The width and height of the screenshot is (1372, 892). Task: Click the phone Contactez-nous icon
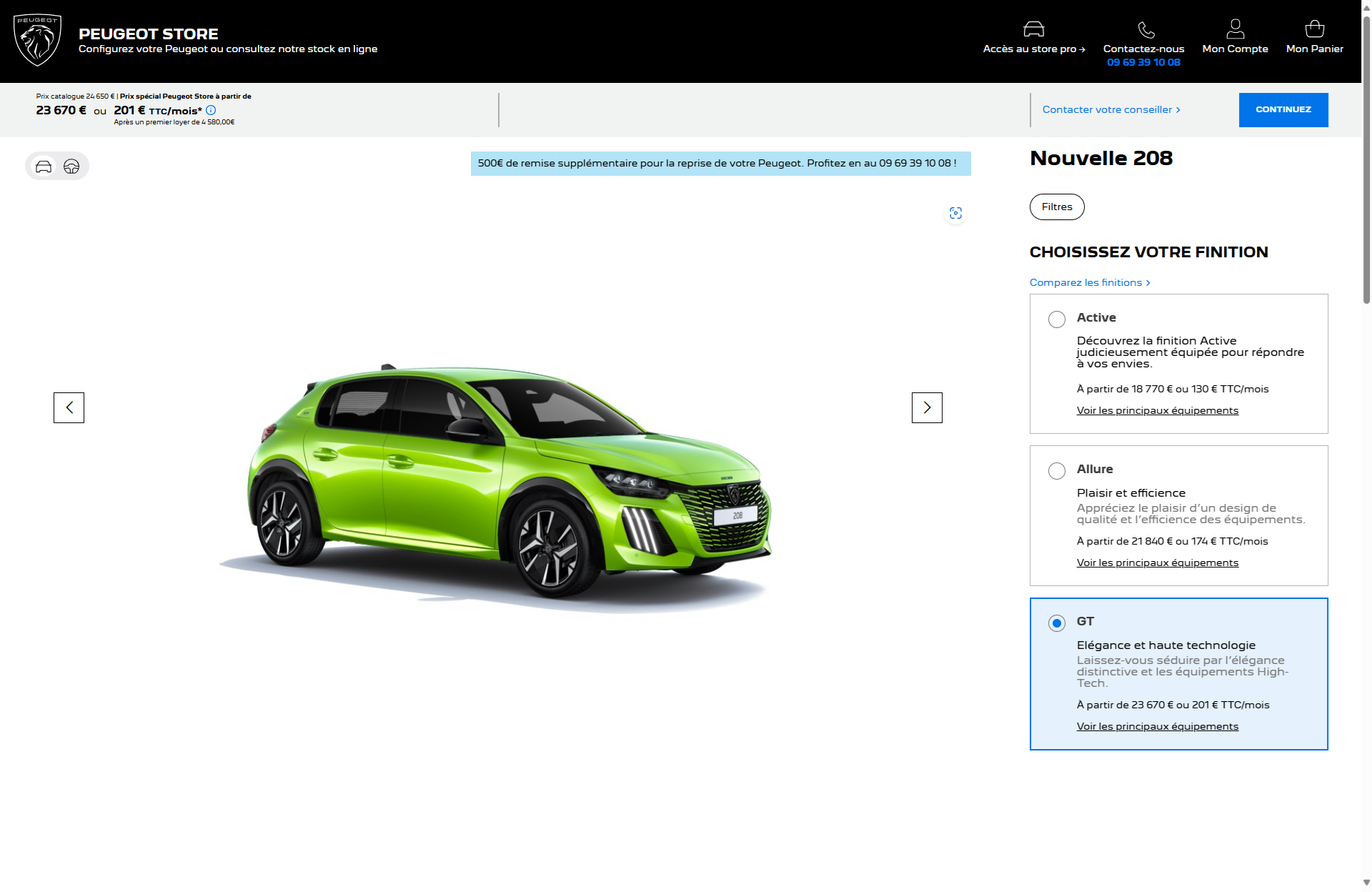[1145, 29]
